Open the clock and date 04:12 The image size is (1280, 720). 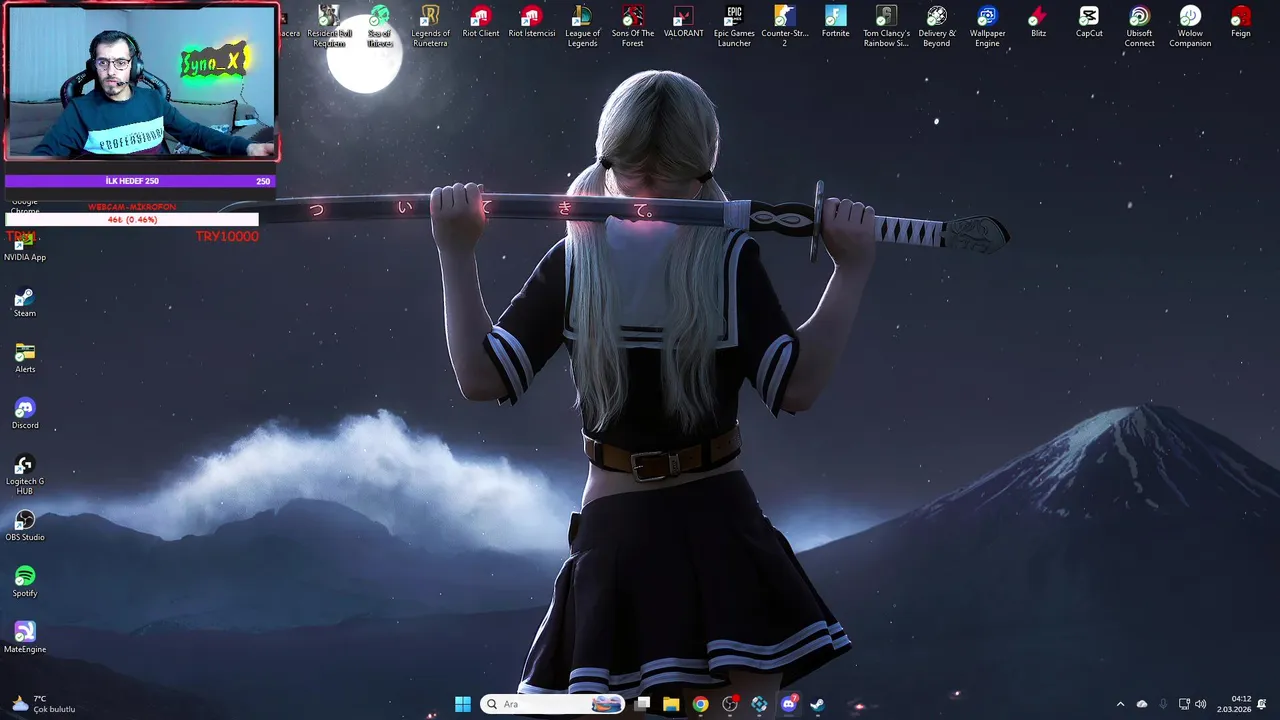click(1235, 704)
